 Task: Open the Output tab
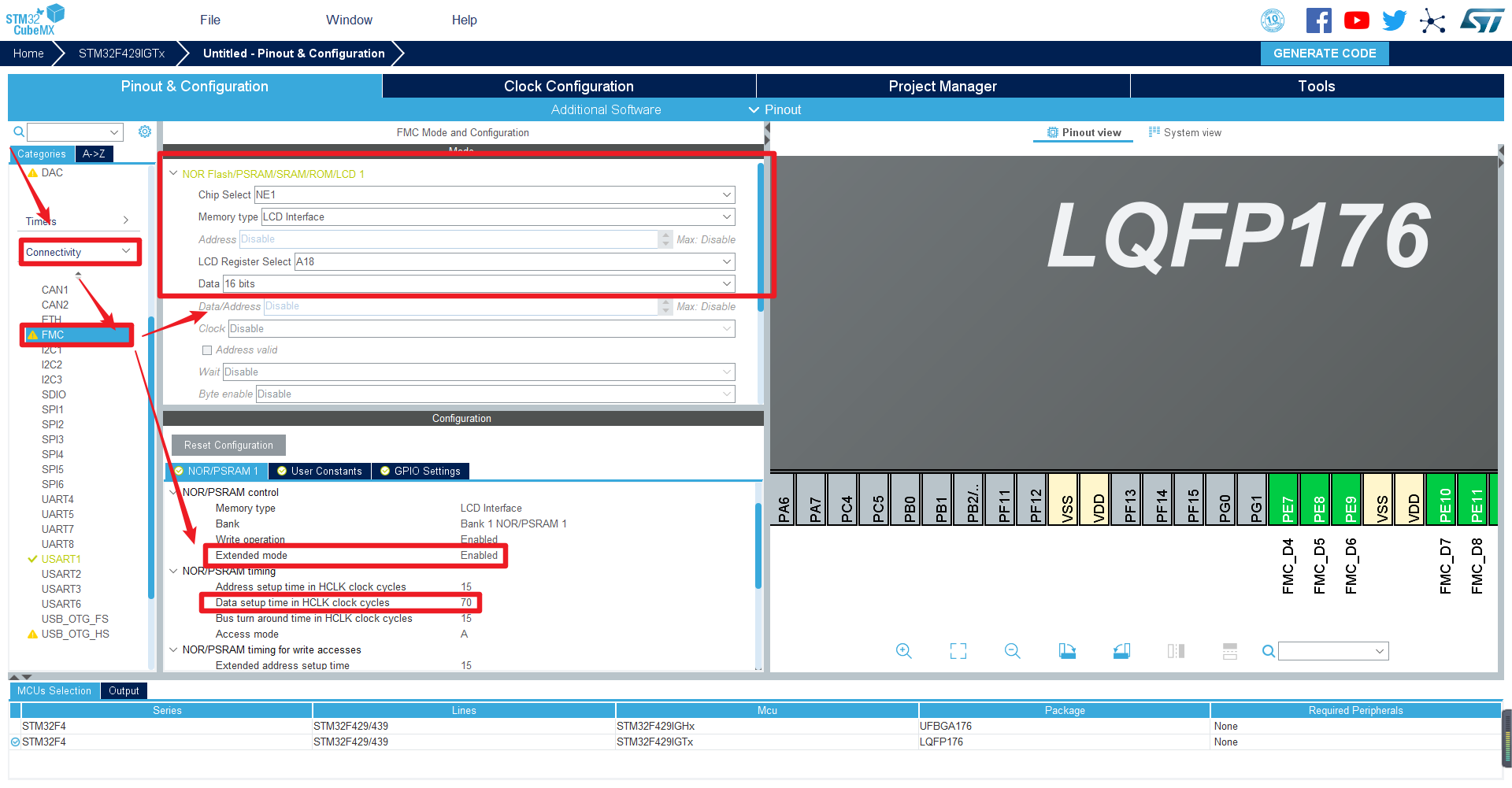point(124,690)
